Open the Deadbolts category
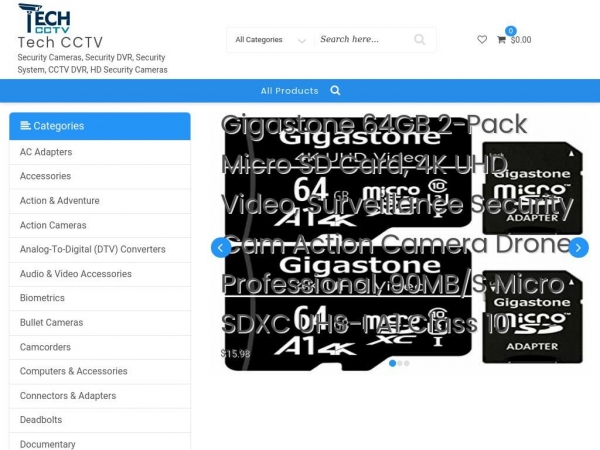This screenshot has height=450, width=600. pyautogui.click(x=100, y=419)
